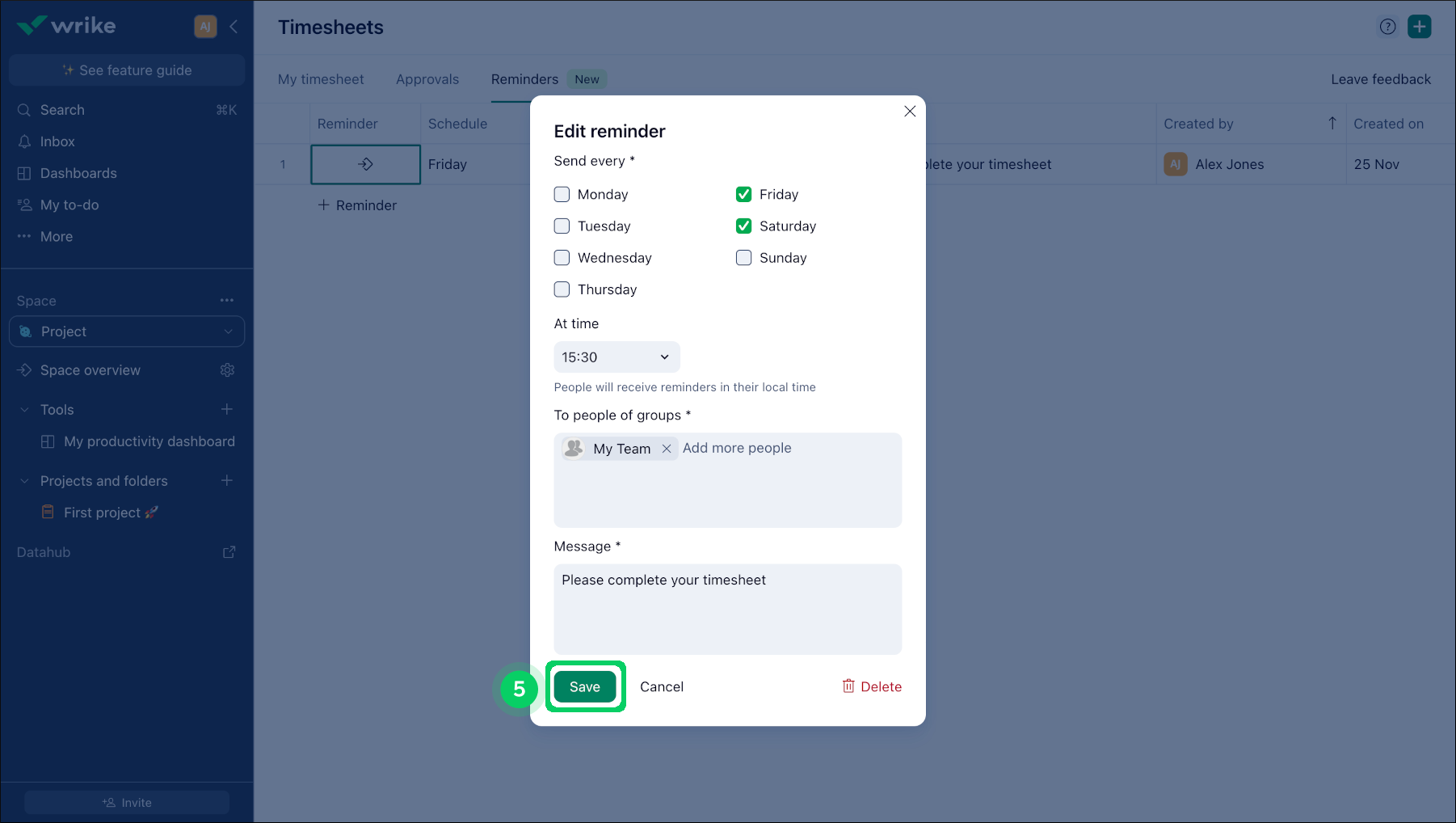Screen dimensions: 1456x823
Task: Uncheck the Friday checkbox
Action: (743, 195)
